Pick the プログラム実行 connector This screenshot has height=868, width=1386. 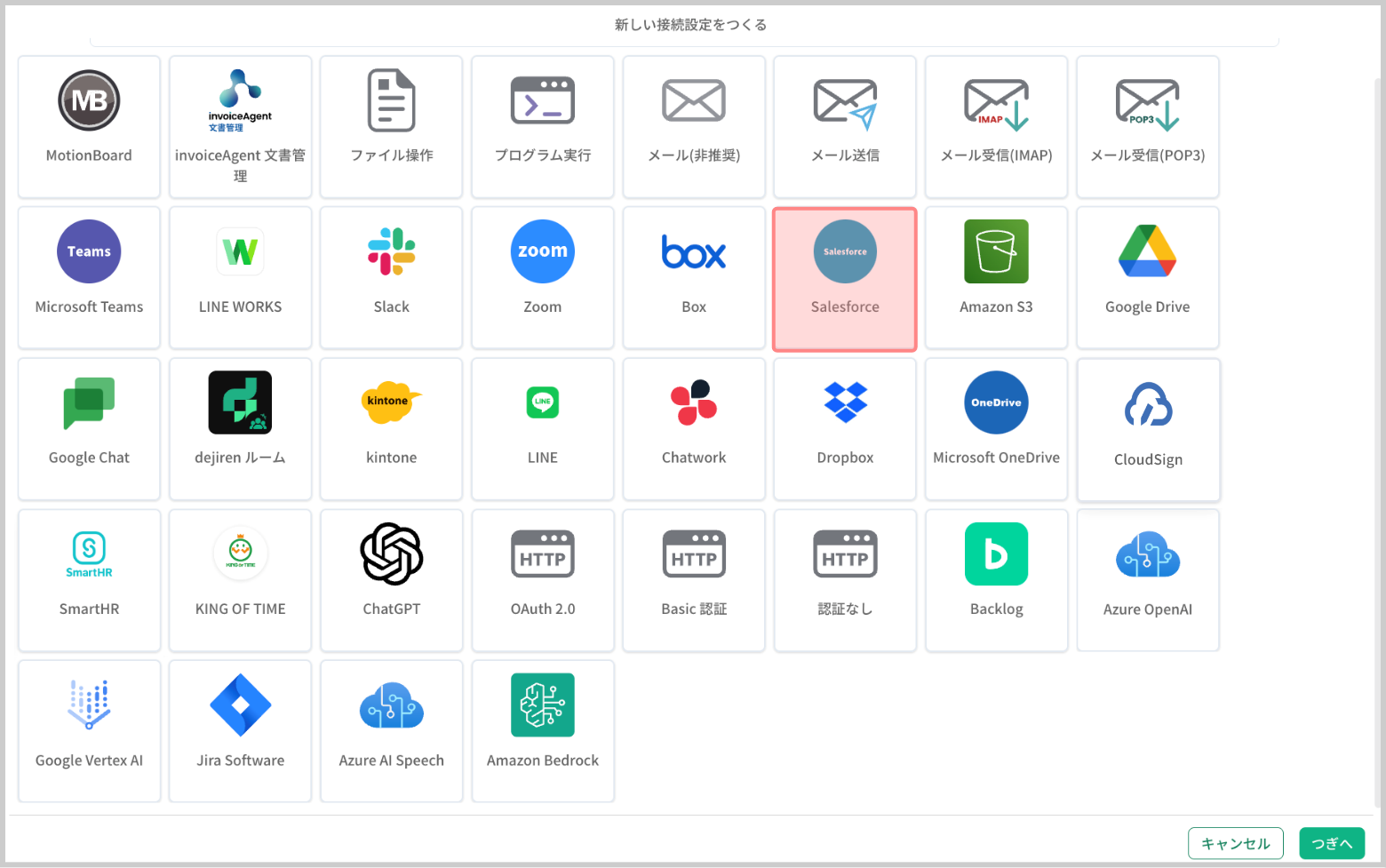(543, 127)
